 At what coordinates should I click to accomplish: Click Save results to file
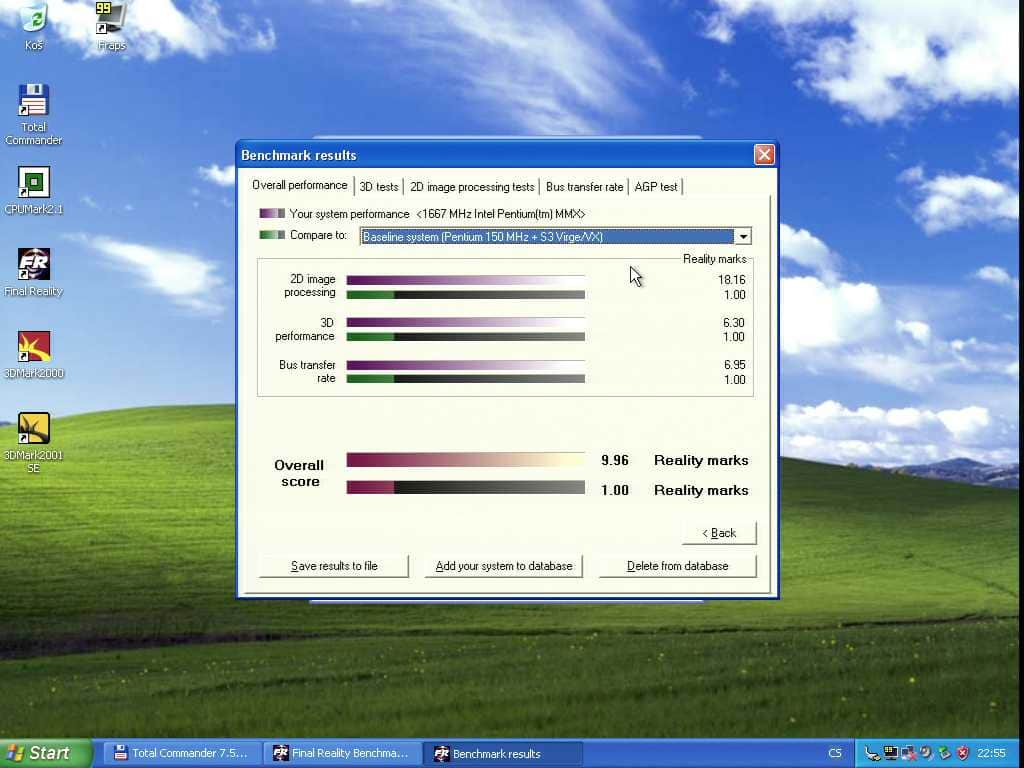click(334, 566)
